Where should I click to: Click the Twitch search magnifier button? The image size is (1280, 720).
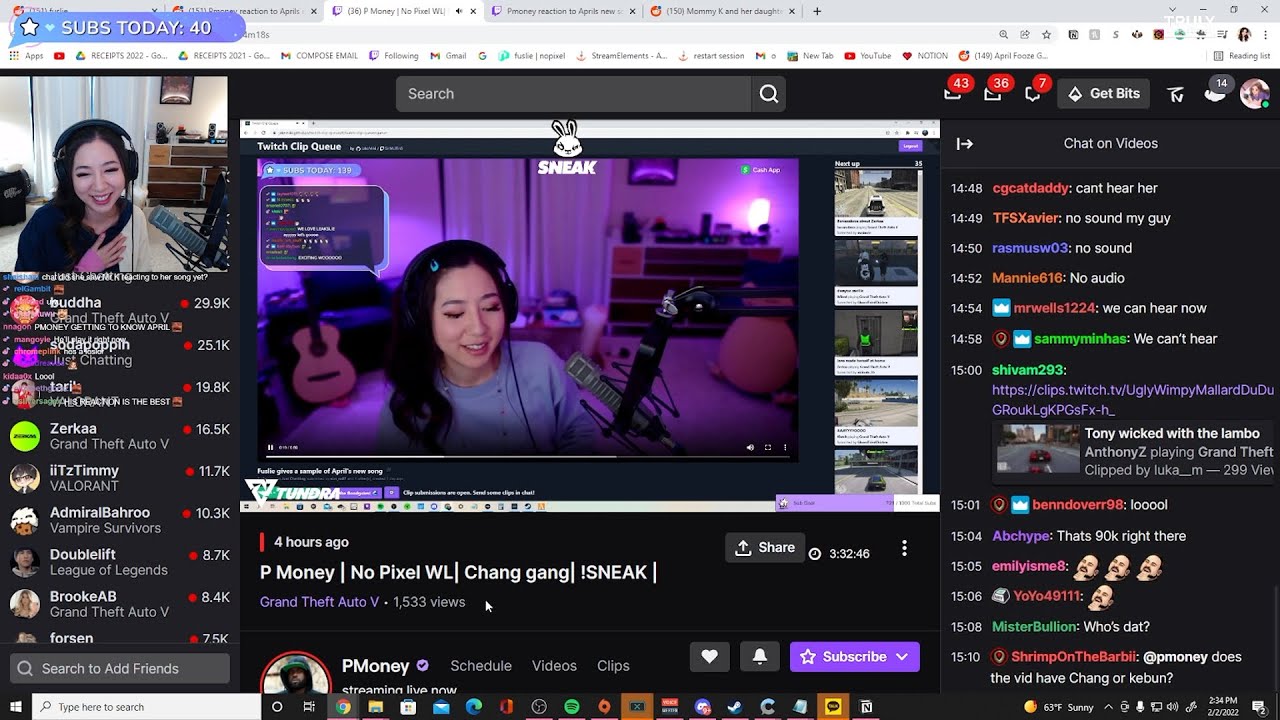pyautogui.click(x=768, y=94)
